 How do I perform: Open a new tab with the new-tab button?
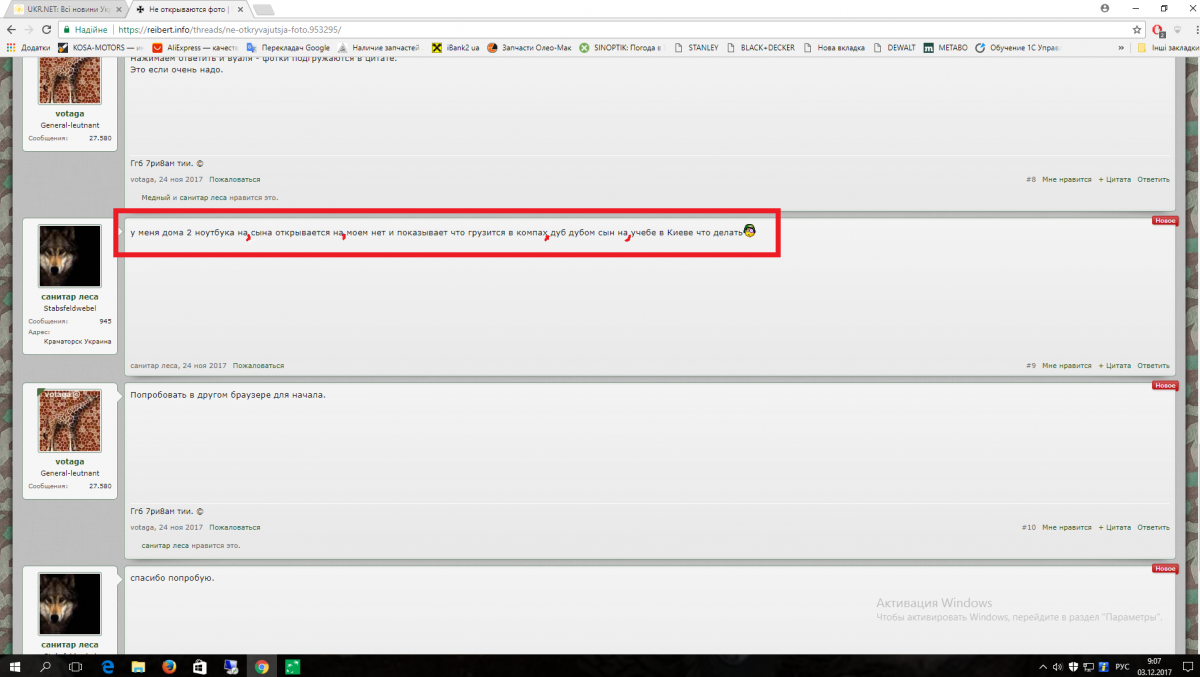[264, 9]
